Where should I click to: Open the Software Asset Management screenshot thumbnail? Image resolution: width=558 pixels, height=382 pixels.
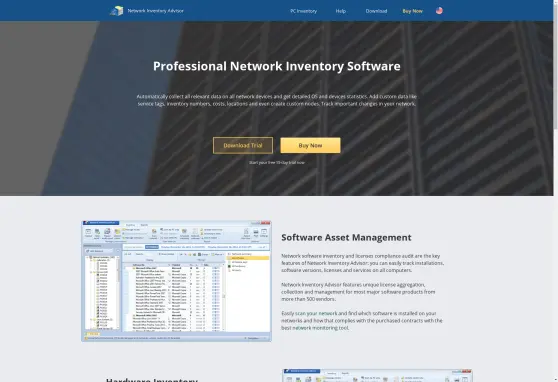tap(177, 281)
